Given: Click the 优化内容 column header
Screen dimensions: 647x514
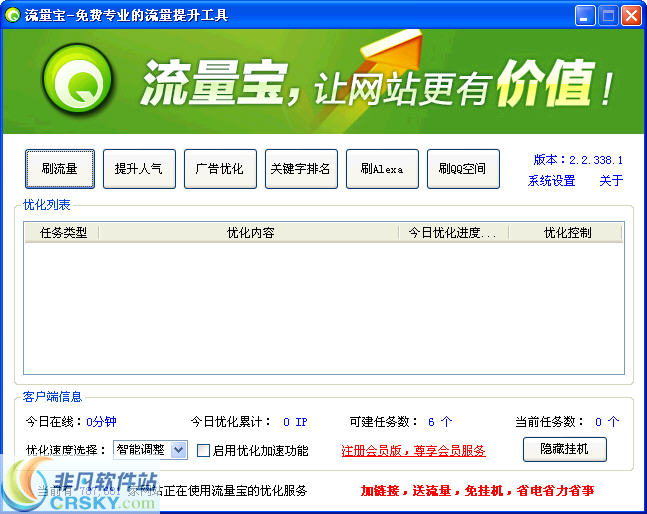Looking at the screenshot, I should pos(249,233).
